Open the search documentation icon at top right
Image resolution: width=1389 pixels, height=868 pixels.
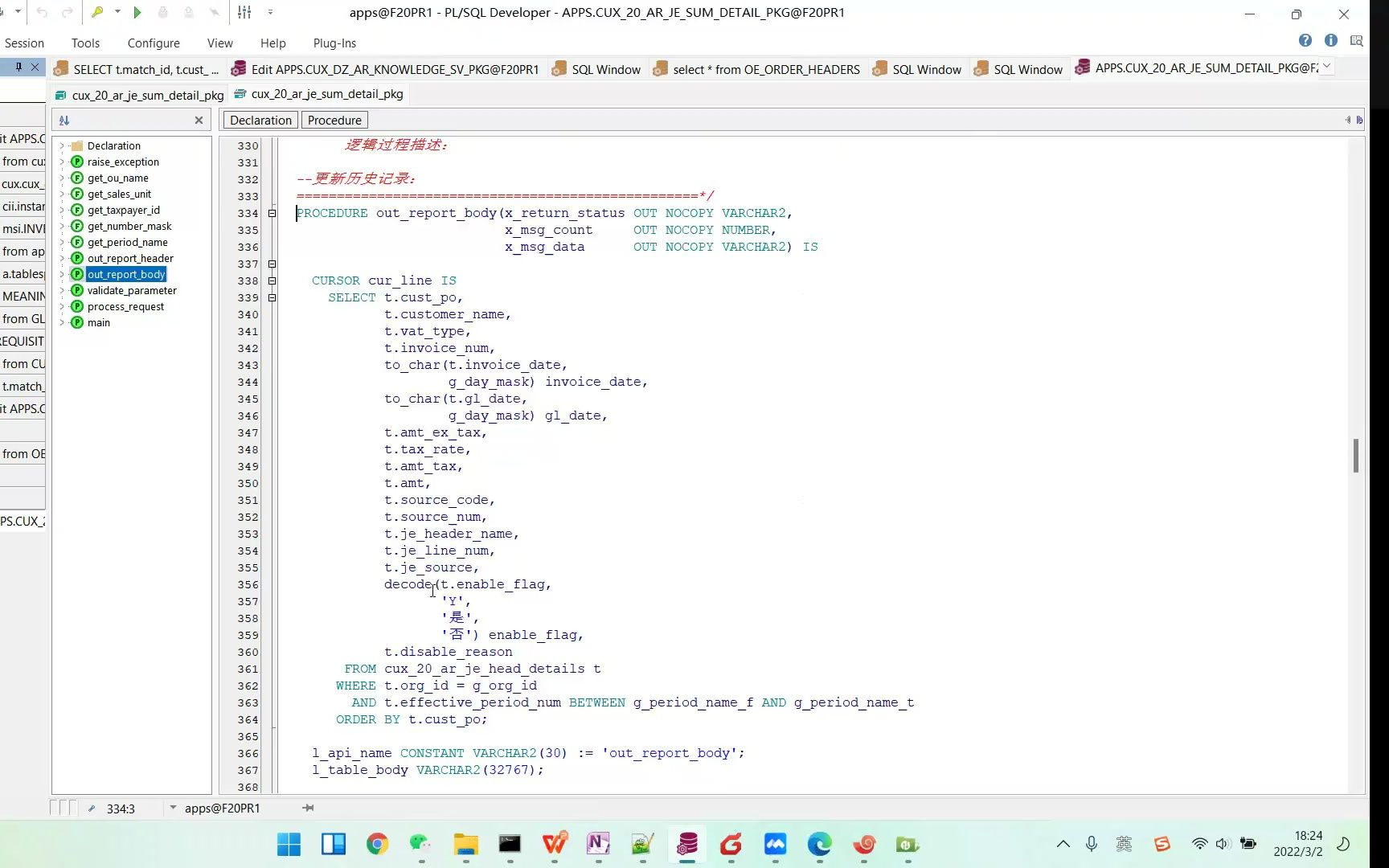tap(1357, 40)
